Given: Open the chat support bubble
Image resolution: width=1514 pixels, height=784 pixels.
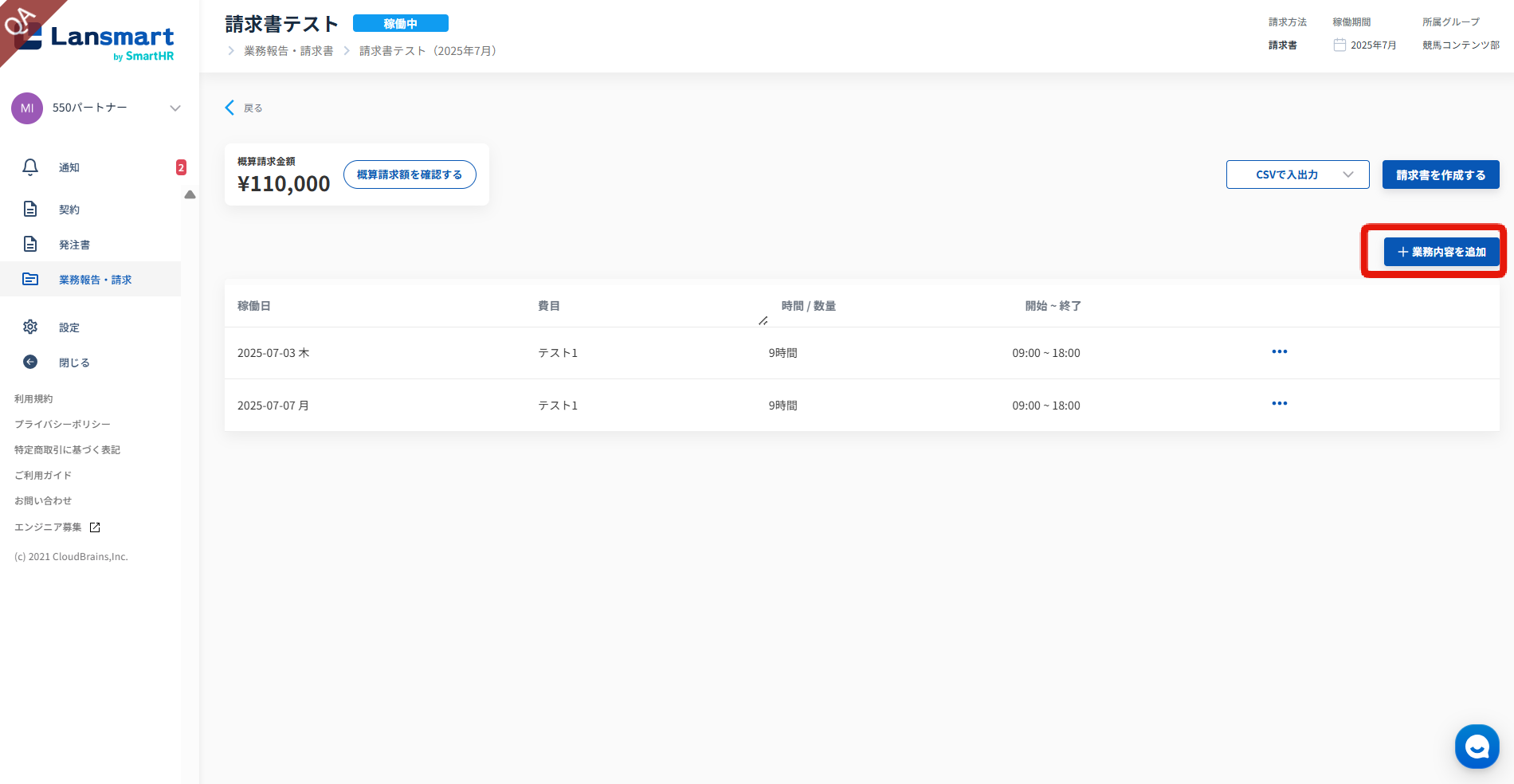Looking at the screenshot, I should (1477, 747).
